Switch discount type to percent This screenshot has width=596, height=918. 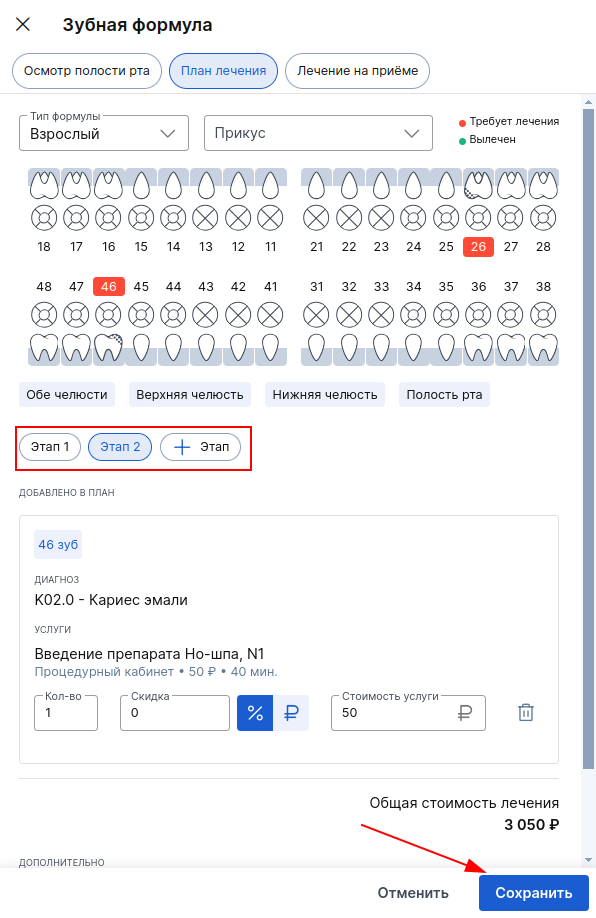pyautogui.click(x=255, y=713)
